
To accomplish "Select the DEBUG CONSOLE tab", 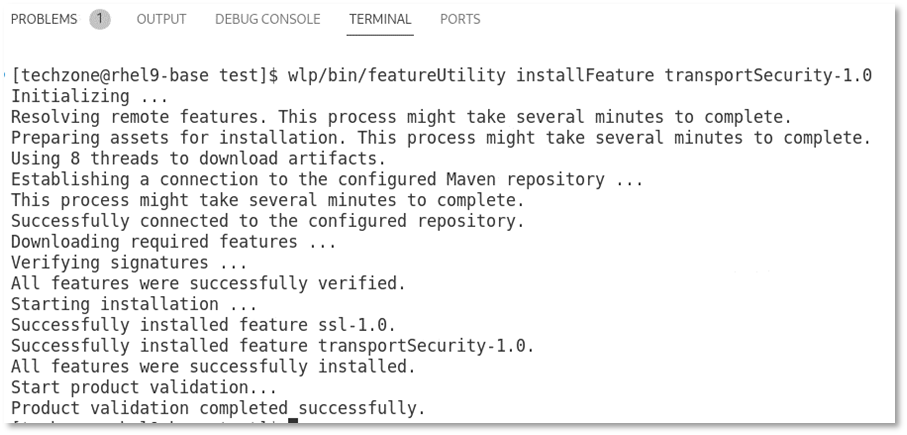I will click(x=267, y=19).
